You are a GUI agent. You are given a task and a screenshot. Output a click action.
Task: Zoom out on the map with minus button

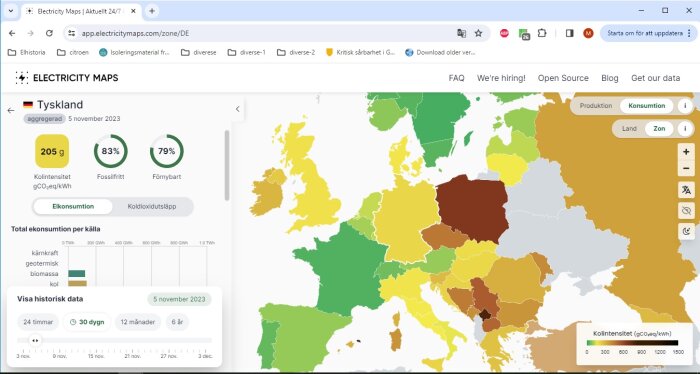686,168
